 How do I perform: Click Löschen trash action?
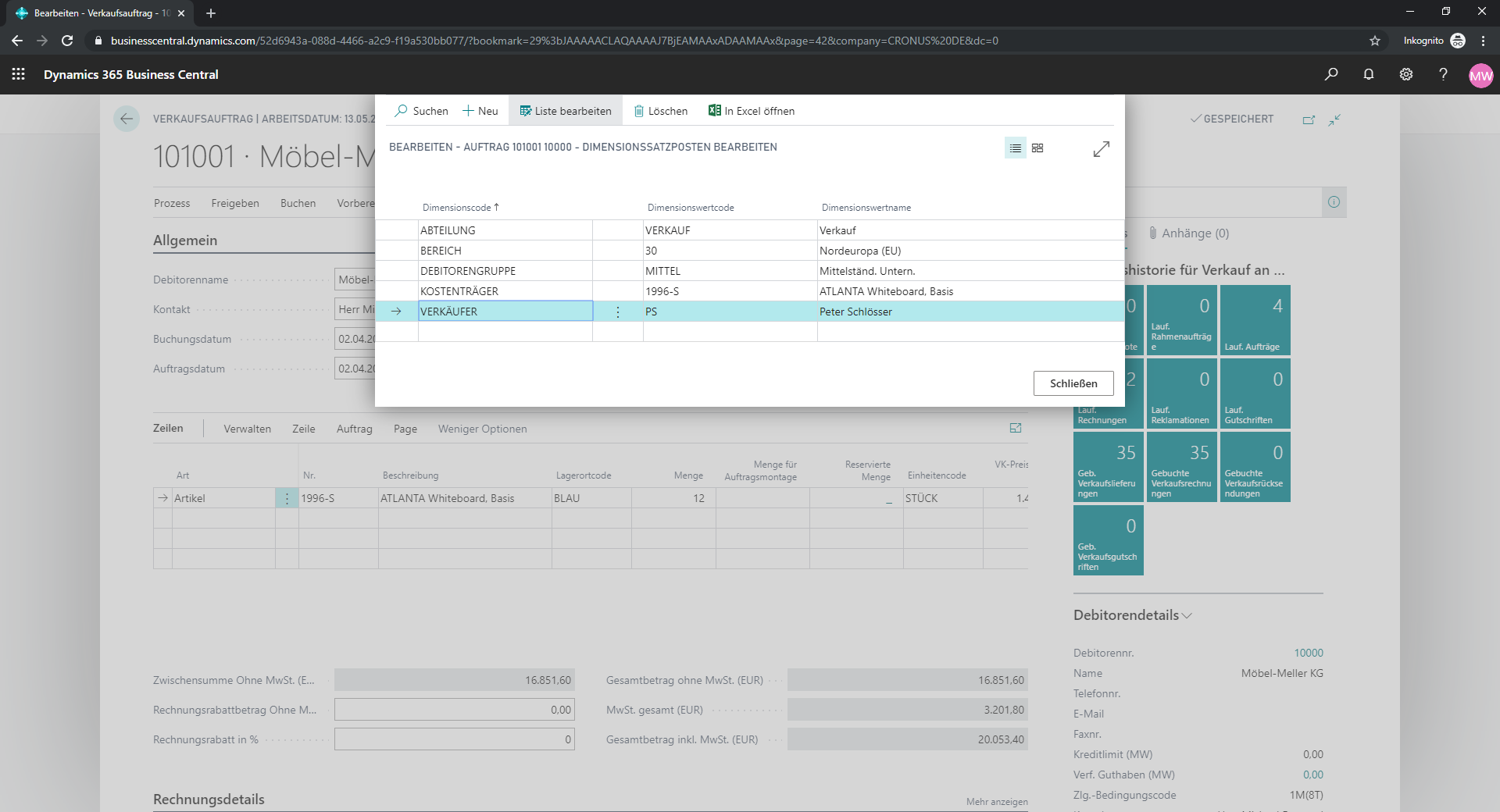point(661,111)
